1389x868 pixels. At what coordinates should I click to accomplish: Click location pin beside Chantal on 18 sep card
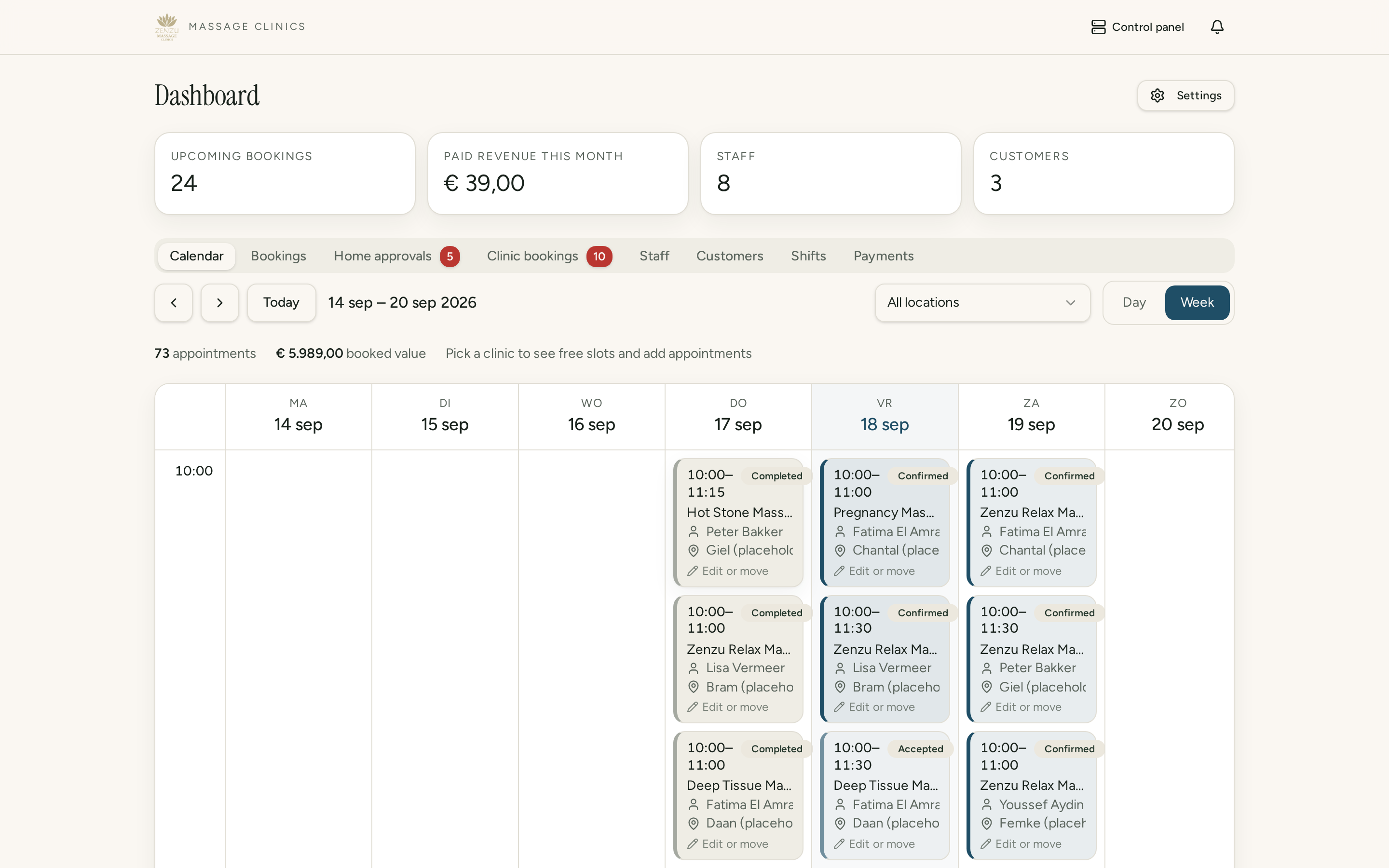click(840, 551)
